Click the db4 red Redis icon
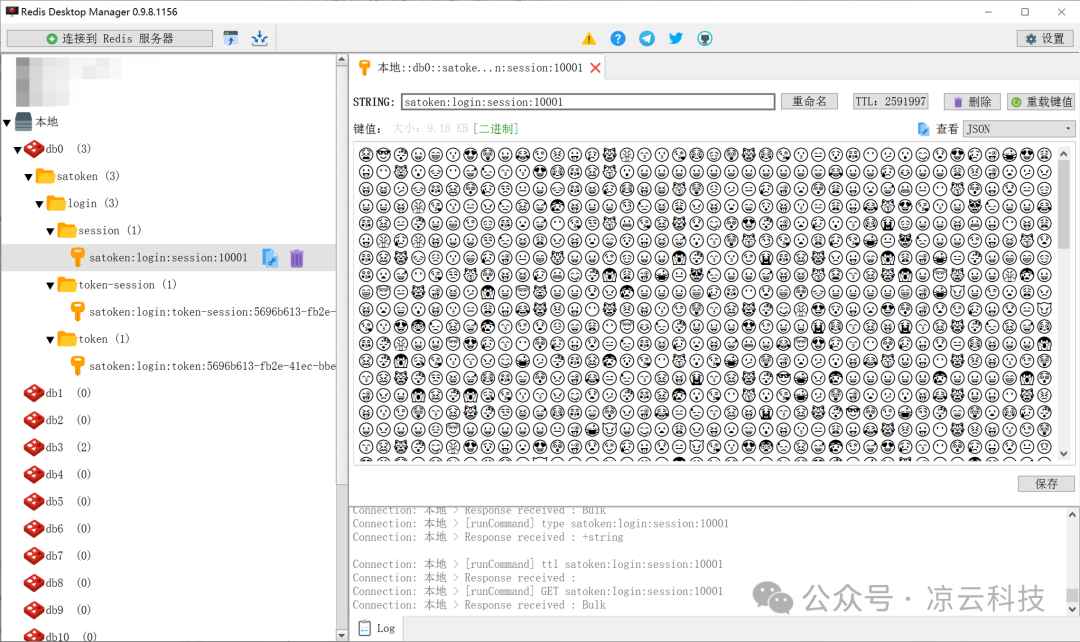Image resolution: width=1080 pixels, height=642 pixels. (x=34, y=474)
